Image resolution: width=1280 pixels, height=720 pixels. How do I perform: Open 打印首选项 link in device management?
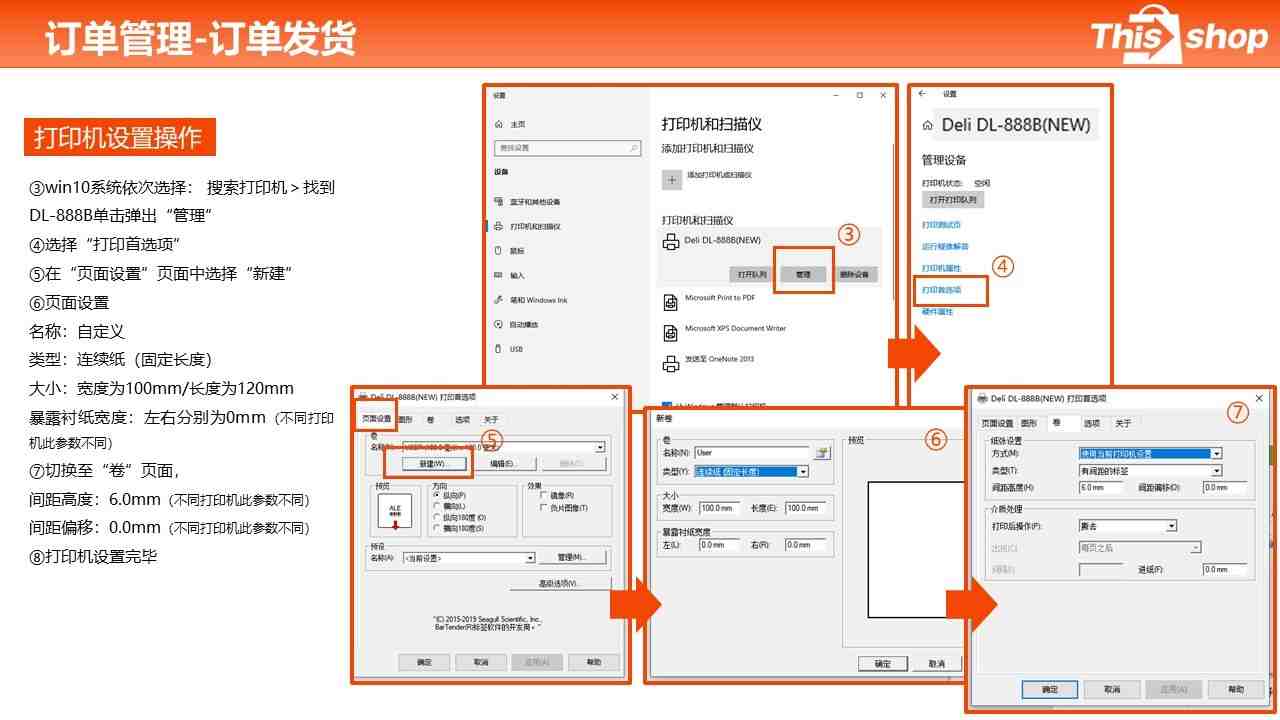941,290
